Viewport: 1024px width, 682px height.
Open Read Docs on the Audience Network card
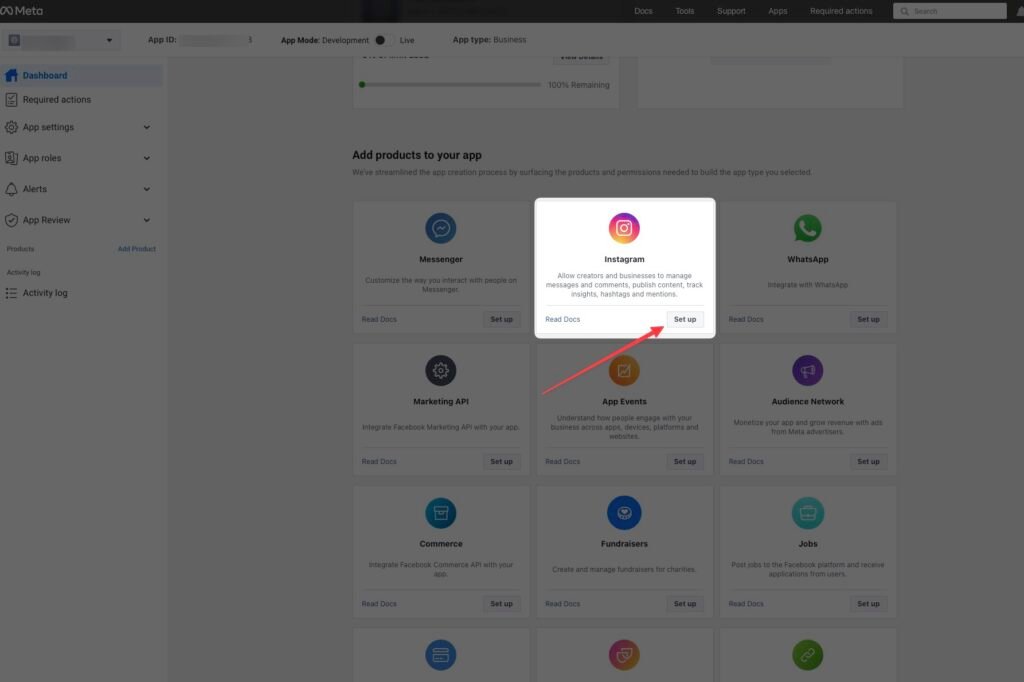tap(746, 462)
